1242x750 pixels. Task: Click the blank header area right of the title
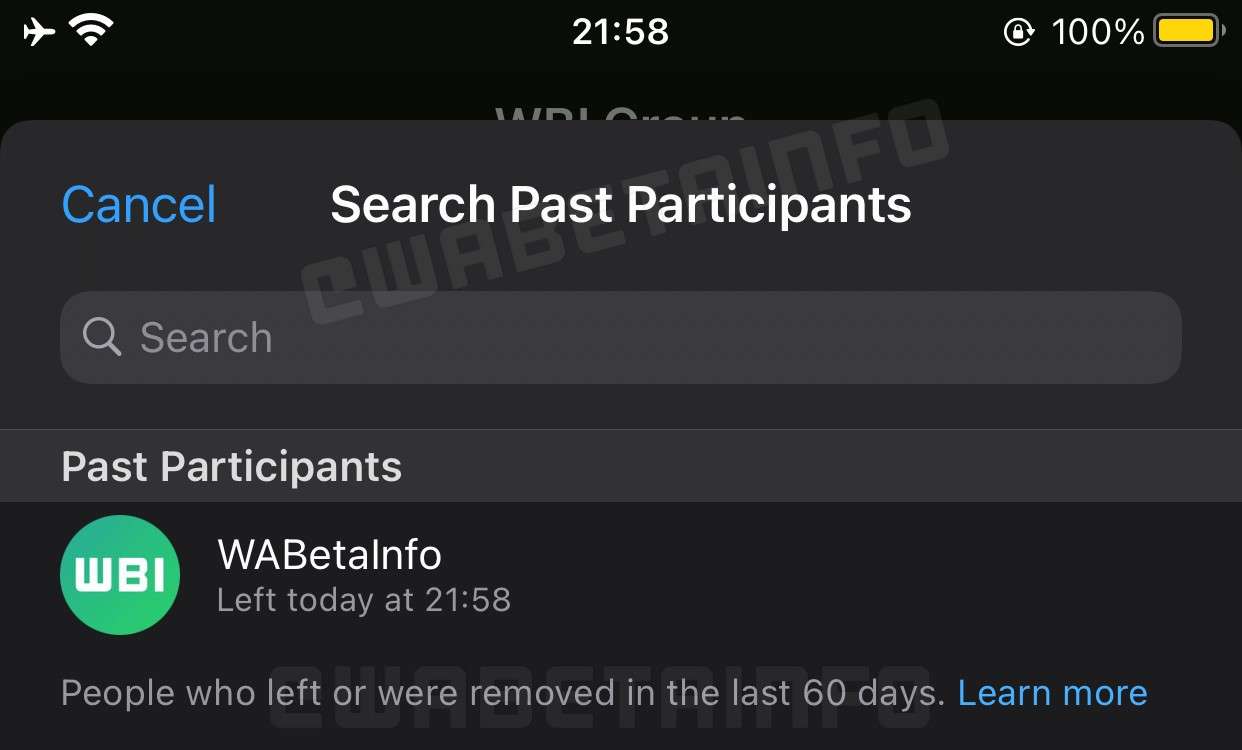[1070, 204]
